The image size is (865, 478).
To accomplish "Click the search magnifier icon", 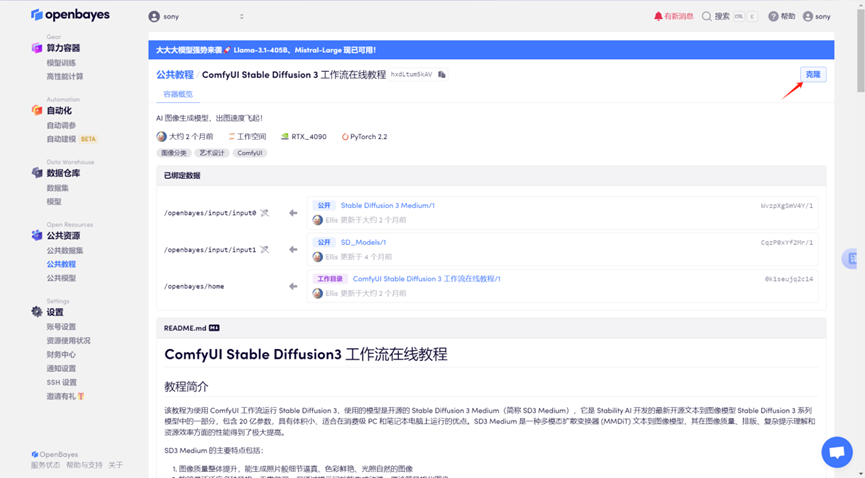I will [706, 17].
